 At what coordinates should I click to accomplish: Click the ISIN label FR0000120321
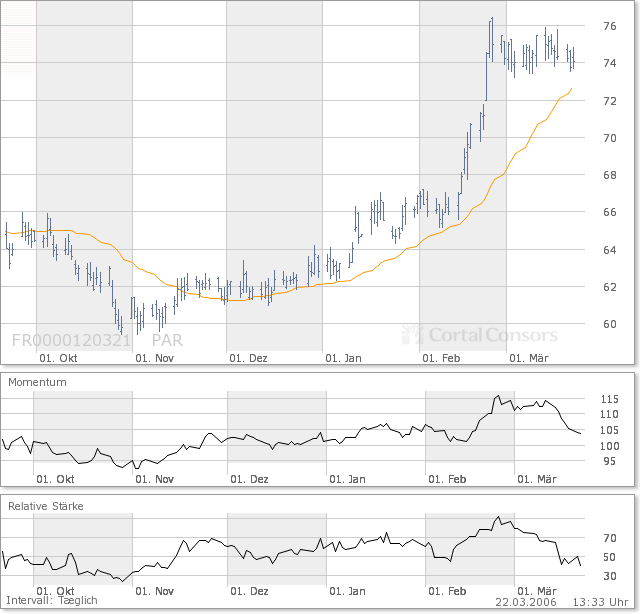(71, 340)
